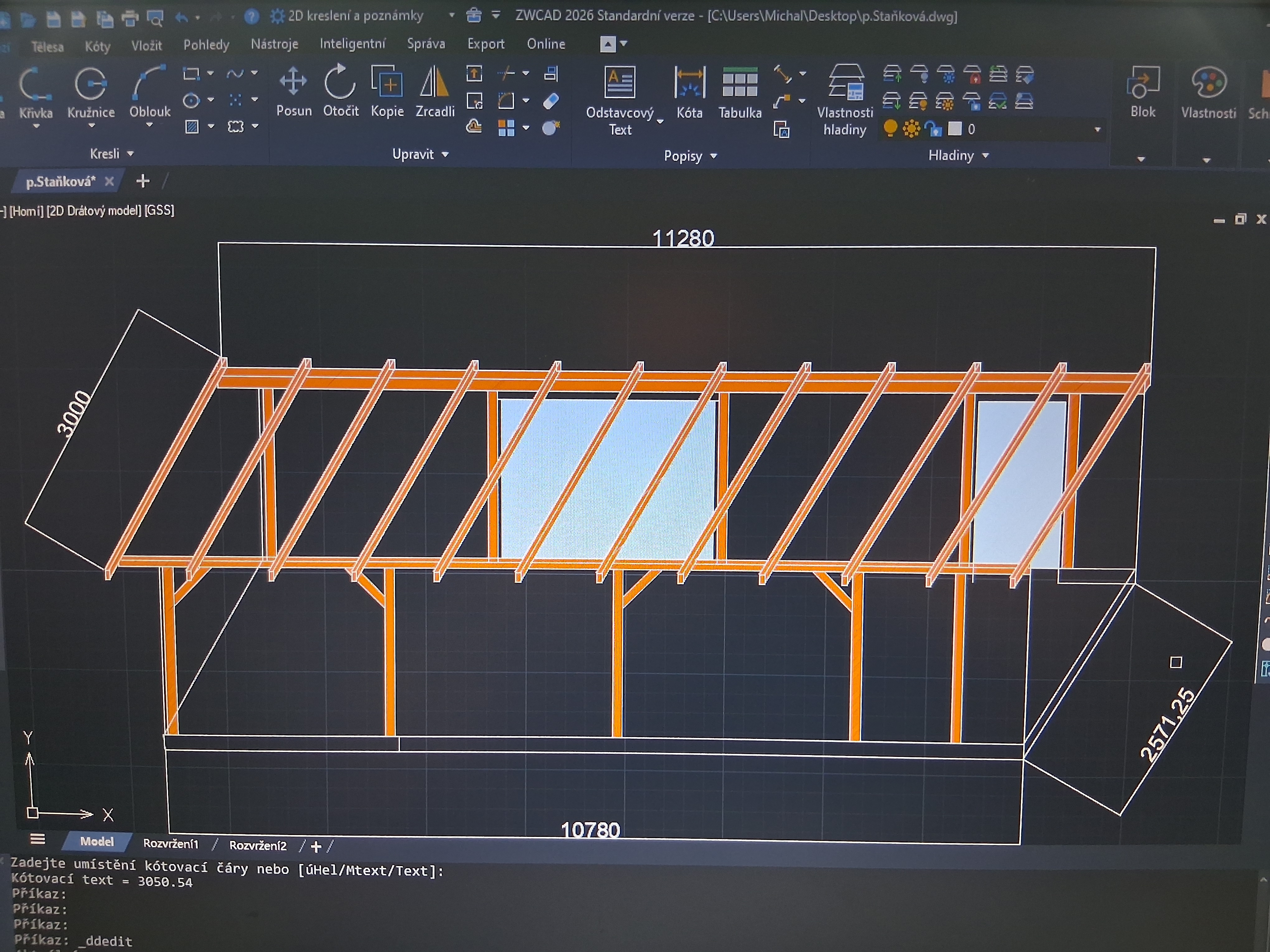The height and width of the screenshot is (952, 1270).
Task: Open the layer 0 dropdown list
Action: click(1097, 130)
